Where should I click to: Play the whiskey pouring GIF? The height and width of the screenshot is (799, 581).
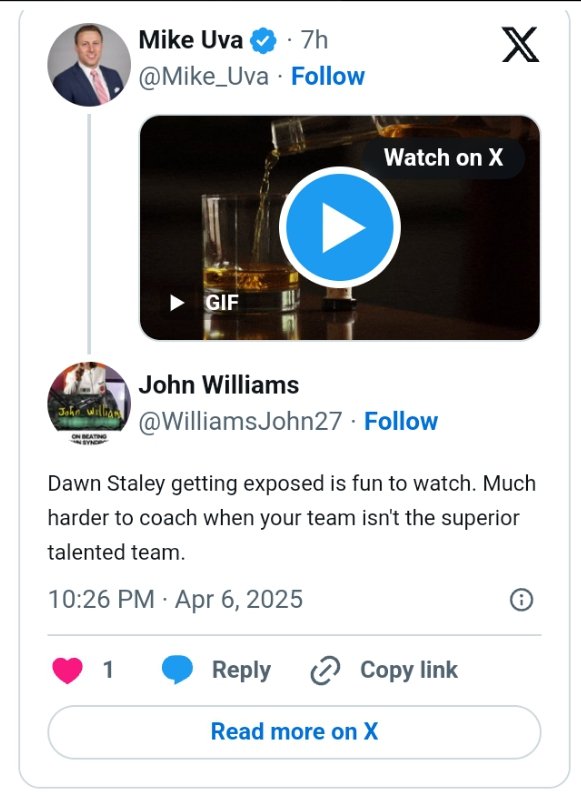339,227
